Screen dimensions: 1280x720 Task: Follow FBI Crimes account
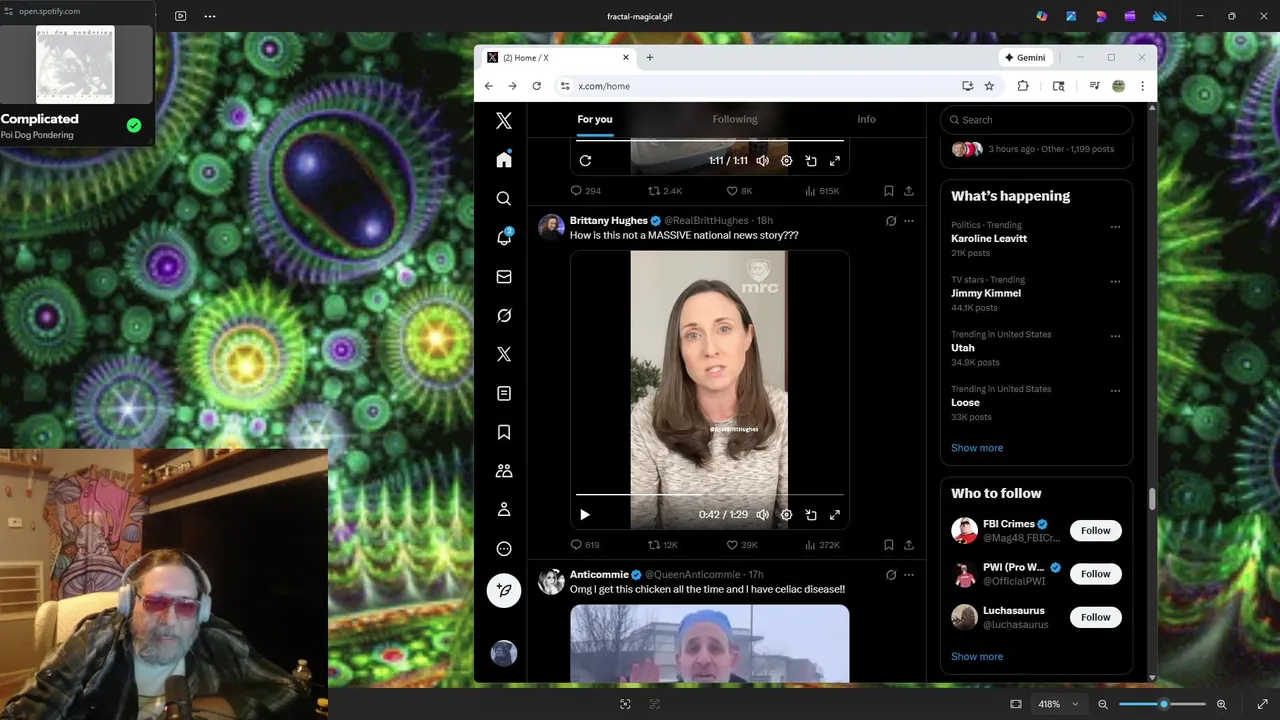pos(1095,531)
